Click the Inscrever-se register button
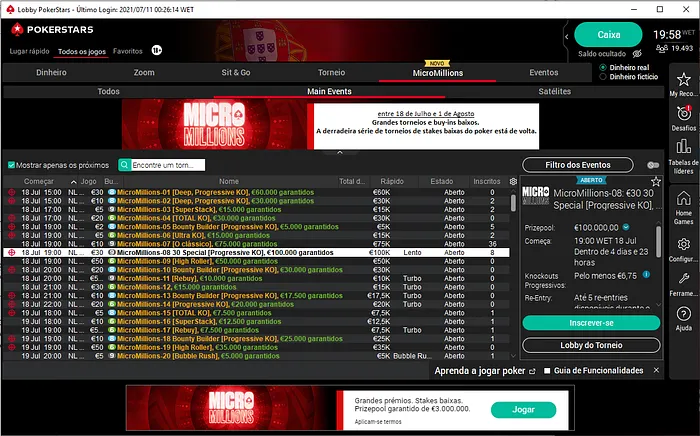The height and width of the screenshot is (436, 700). tap(591, 323)
